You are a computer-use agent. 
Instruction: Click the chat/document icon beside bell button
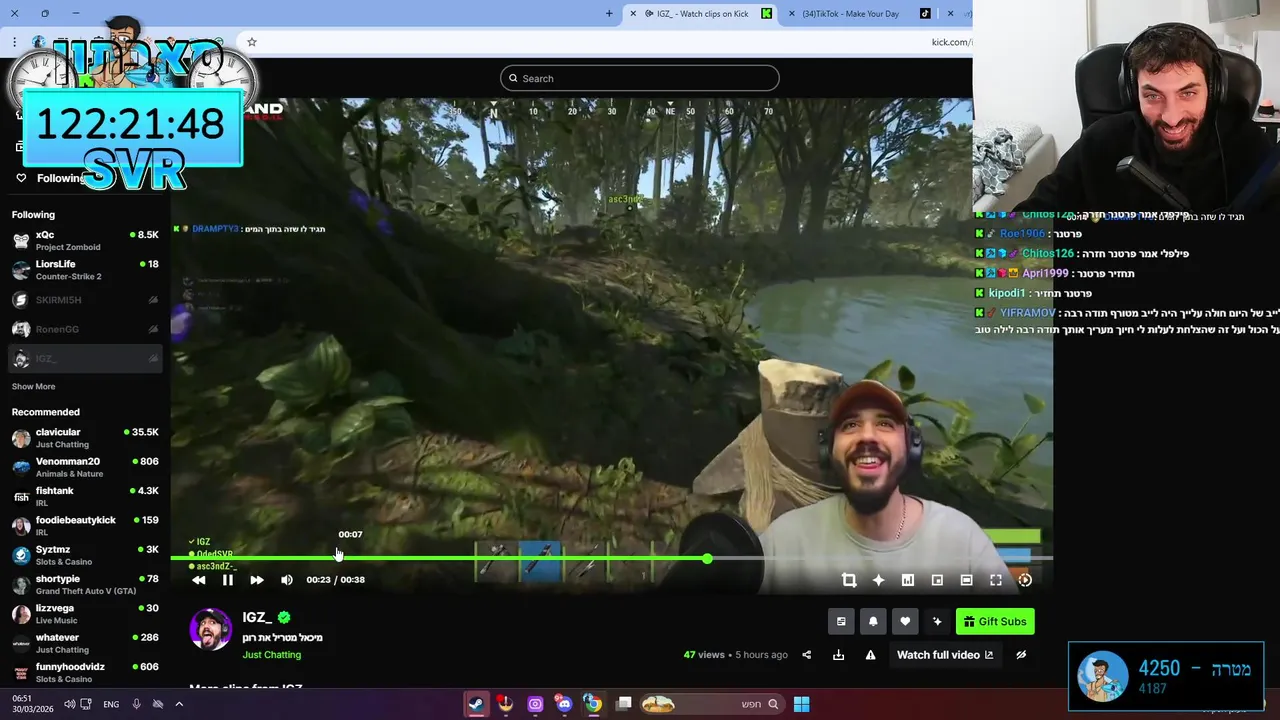pos(841,621)
